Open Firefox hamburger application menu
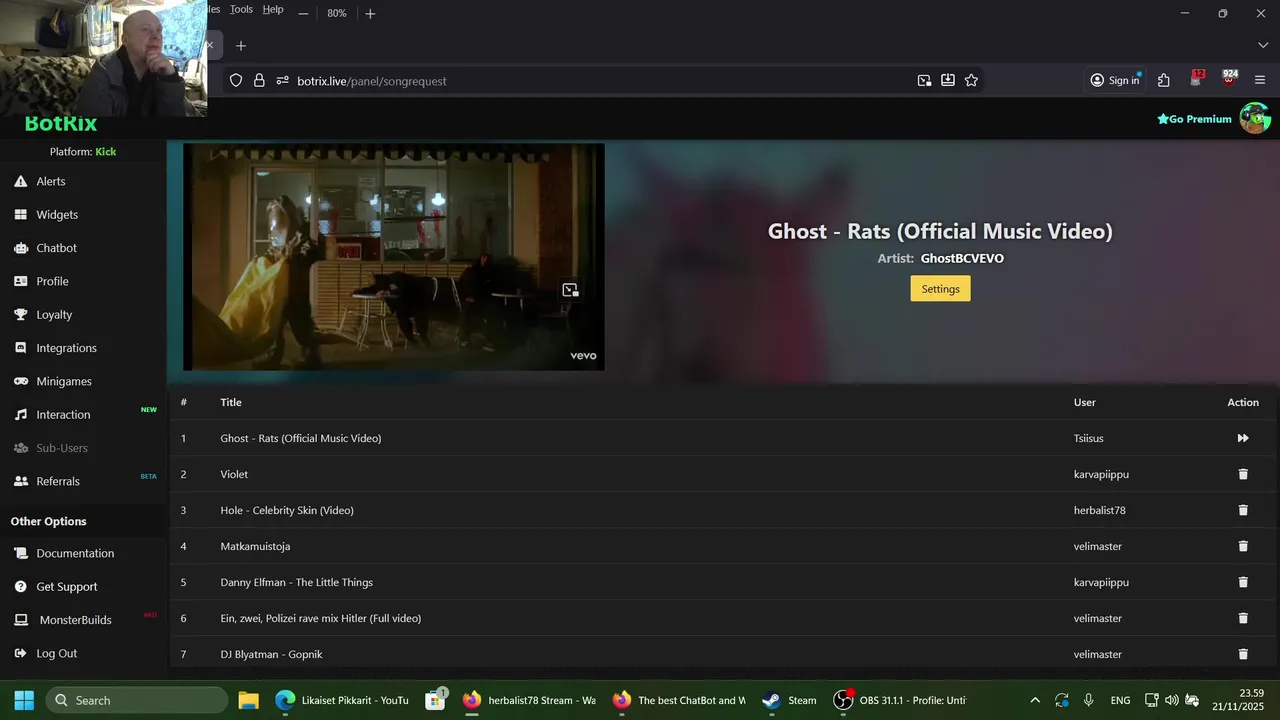 pos(1260,81)
